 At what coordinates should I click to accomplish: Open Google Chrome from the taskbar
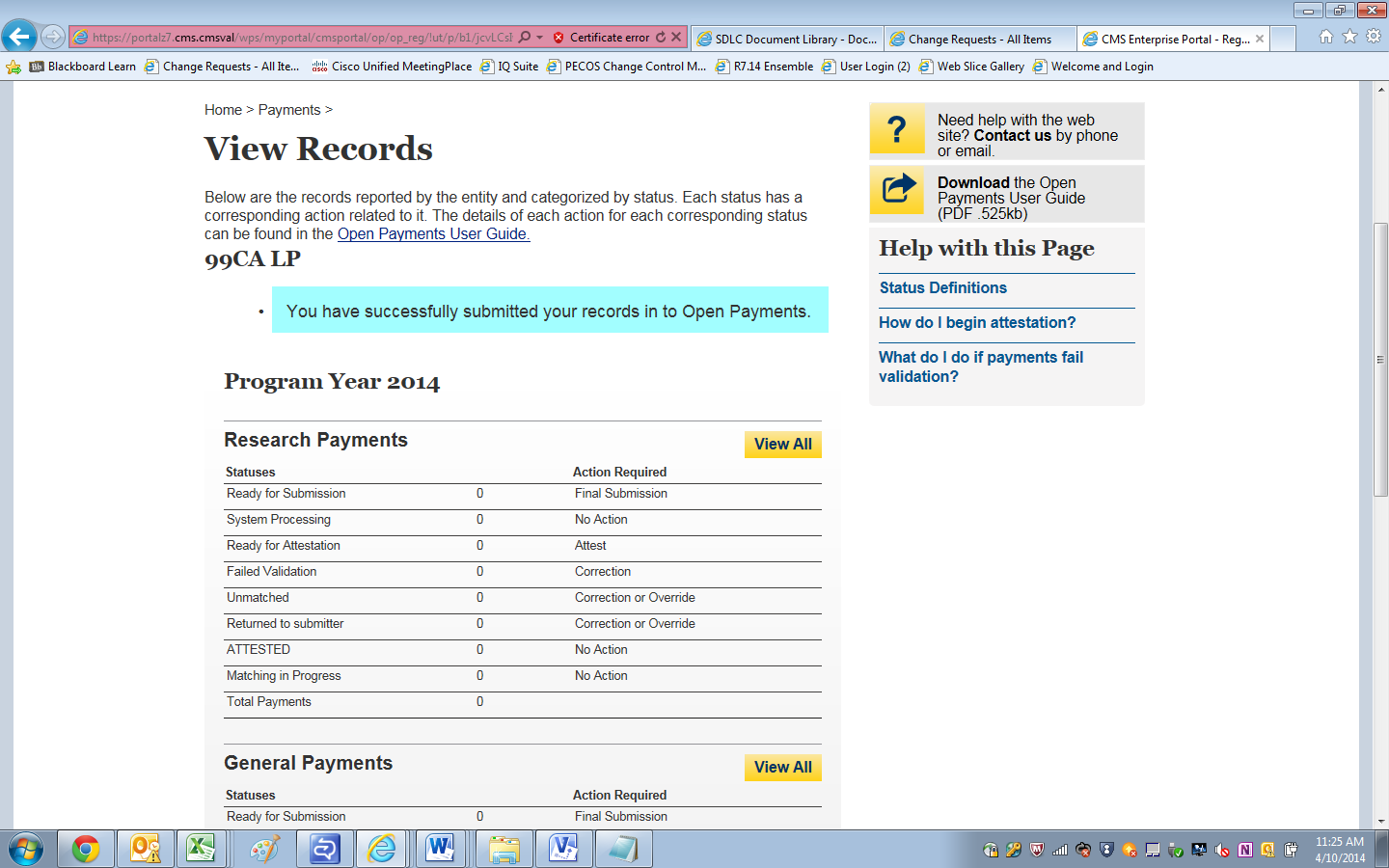pos(86,850)
